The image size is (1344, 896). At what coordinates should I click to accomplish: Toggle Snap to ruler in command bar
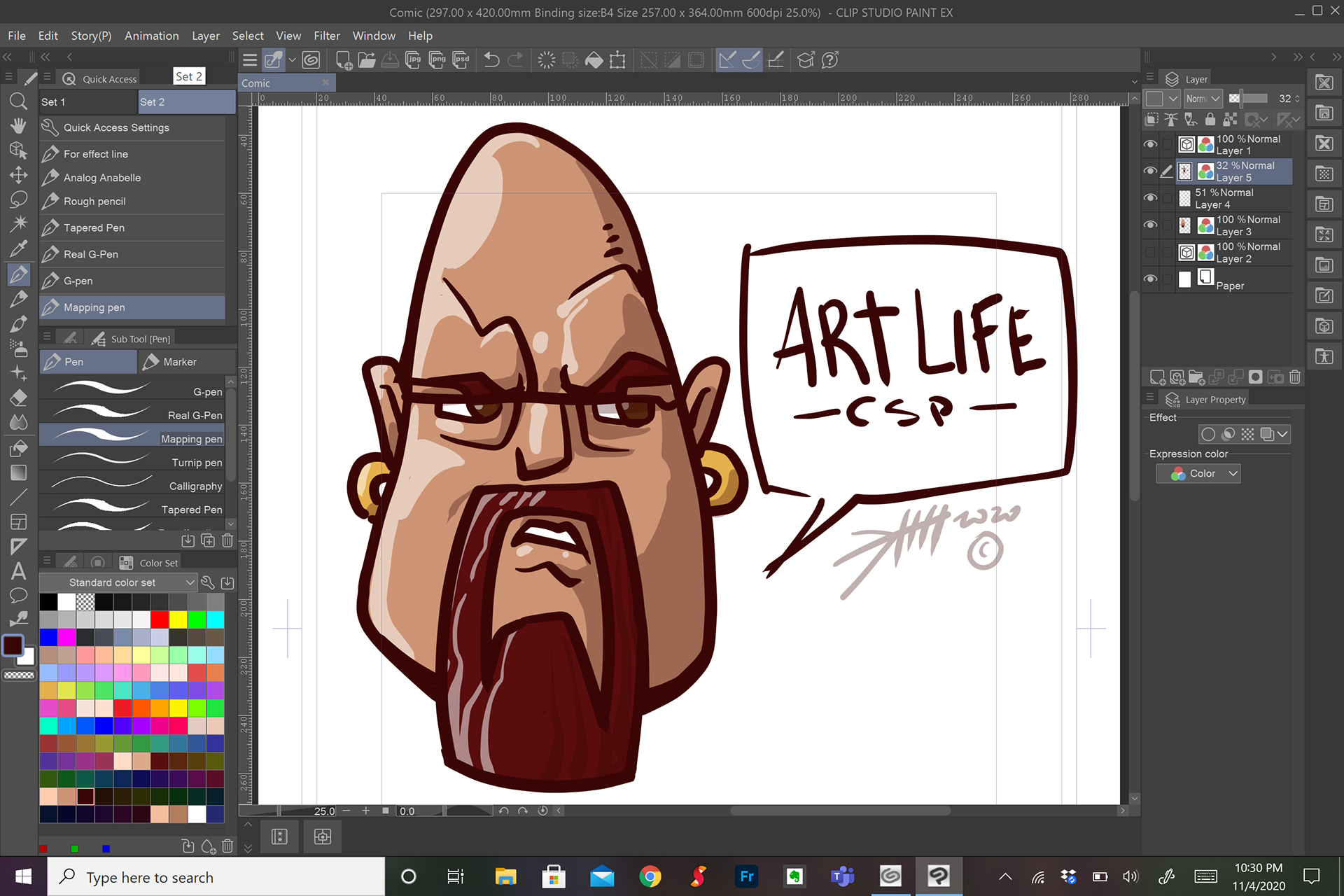pos(727,60)
